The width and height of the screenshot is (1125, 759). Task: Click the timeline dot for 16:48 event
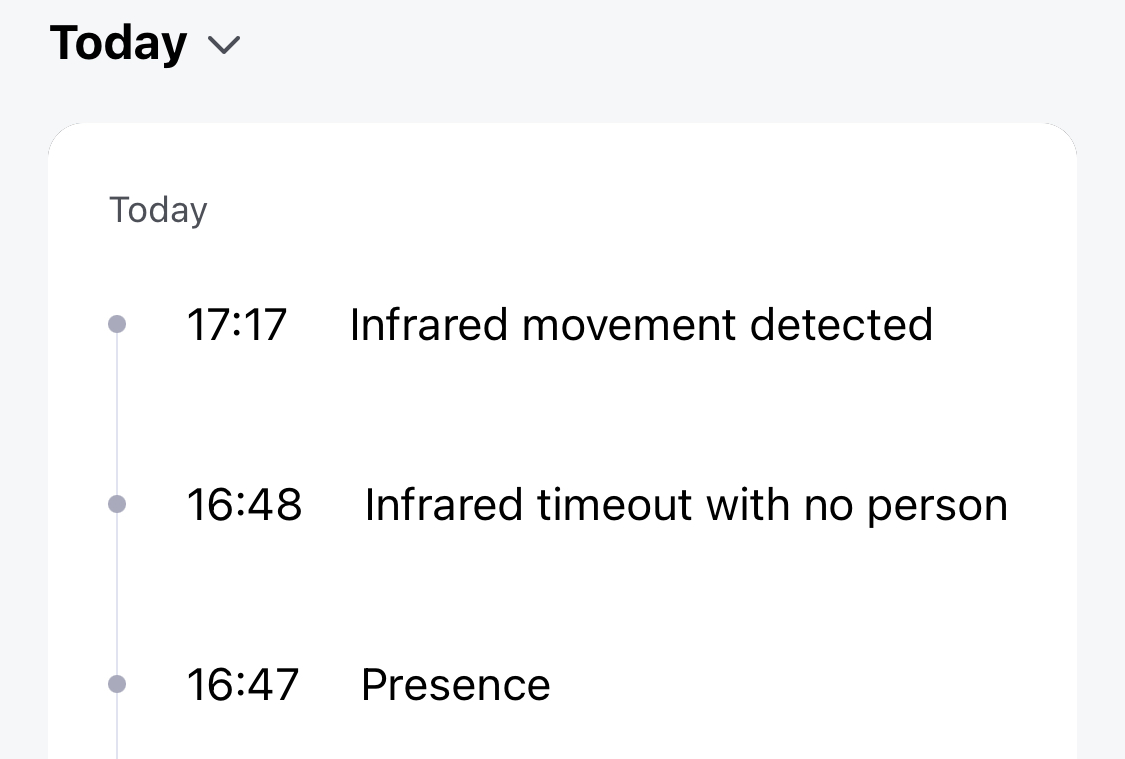tap(117, 504)
